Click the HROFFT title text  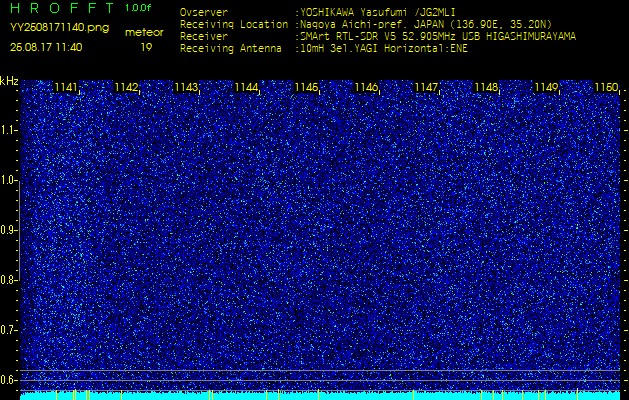point(62,8)
